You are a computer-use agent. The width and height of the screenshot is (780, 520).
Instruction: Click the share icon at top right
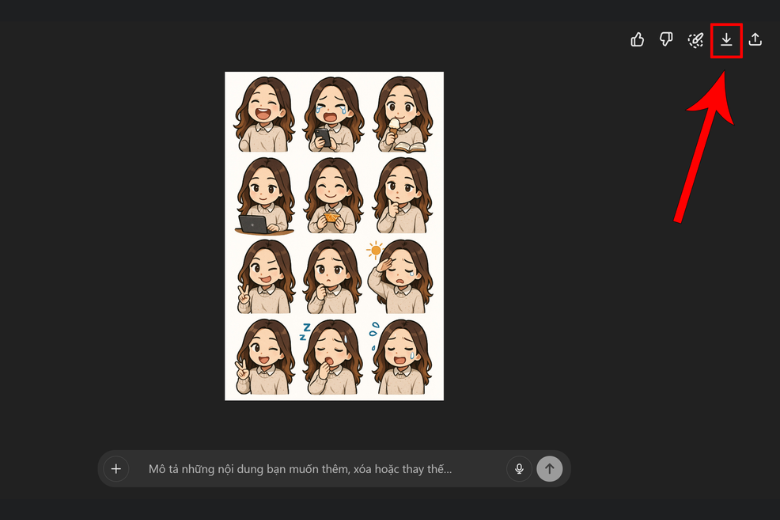click(755, 40)
